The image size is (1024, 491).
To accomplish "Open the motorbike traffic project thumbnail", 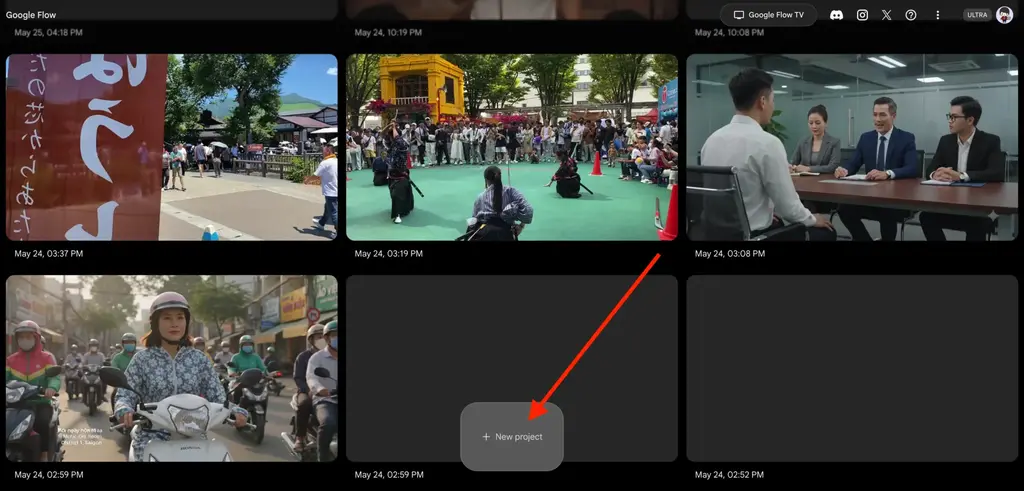I will (x=172, y=368).
